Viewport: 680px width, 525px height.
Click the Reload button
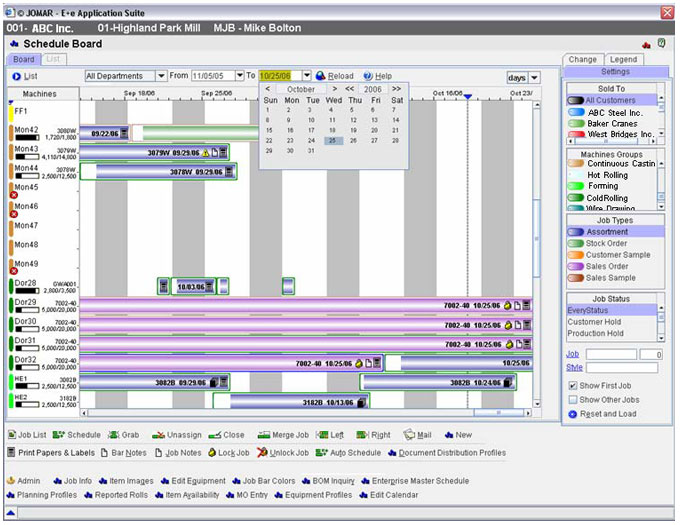coord(335,76)
